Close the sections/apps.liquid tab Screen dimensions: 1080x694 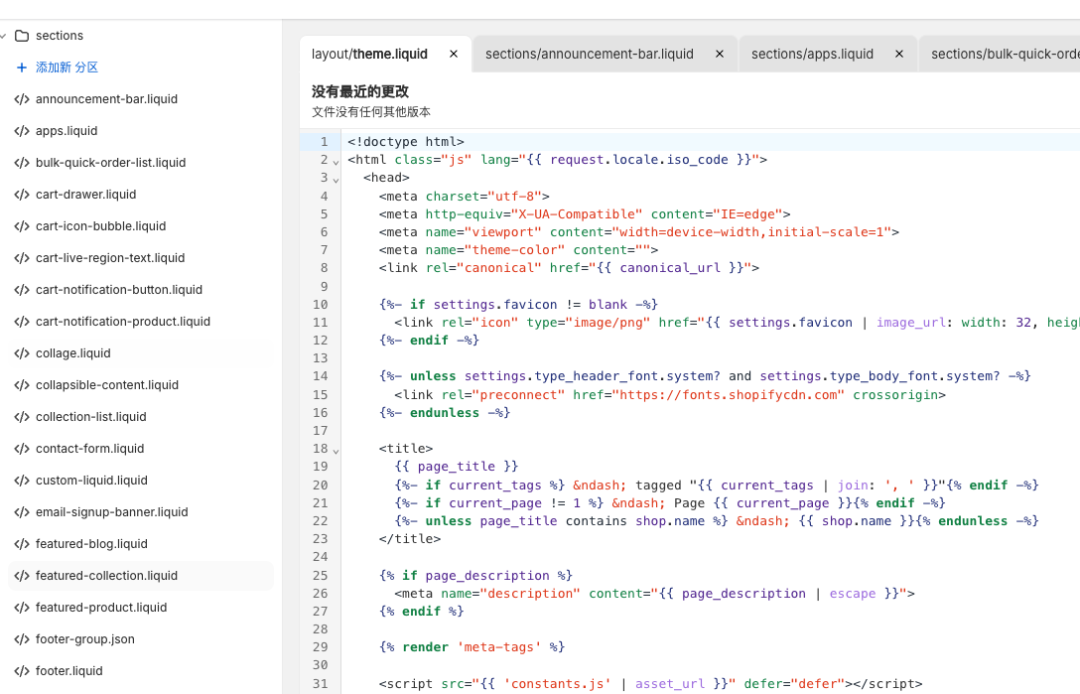tap(899, 54)
